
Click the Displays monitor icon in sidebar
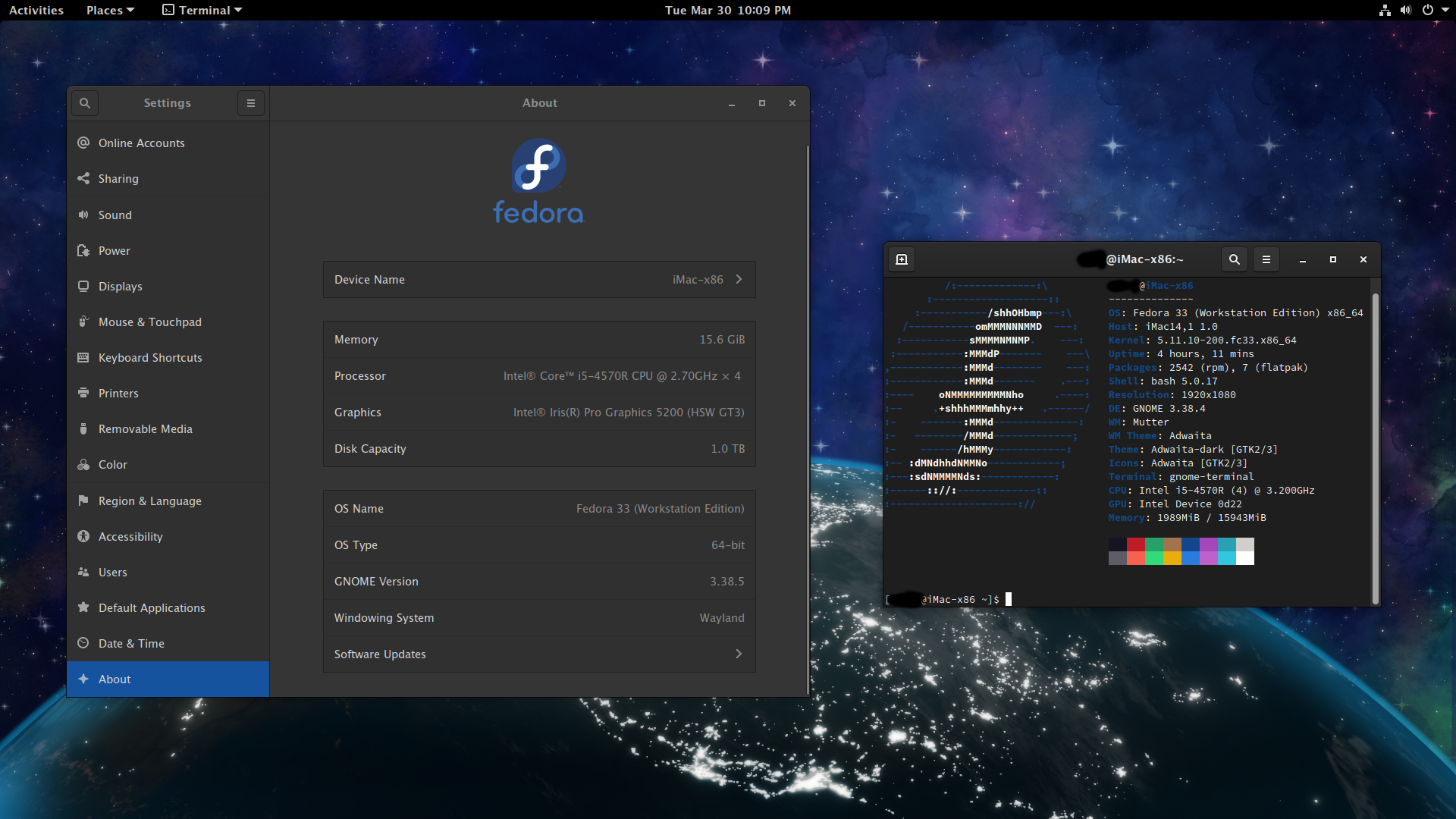point(83,286)
